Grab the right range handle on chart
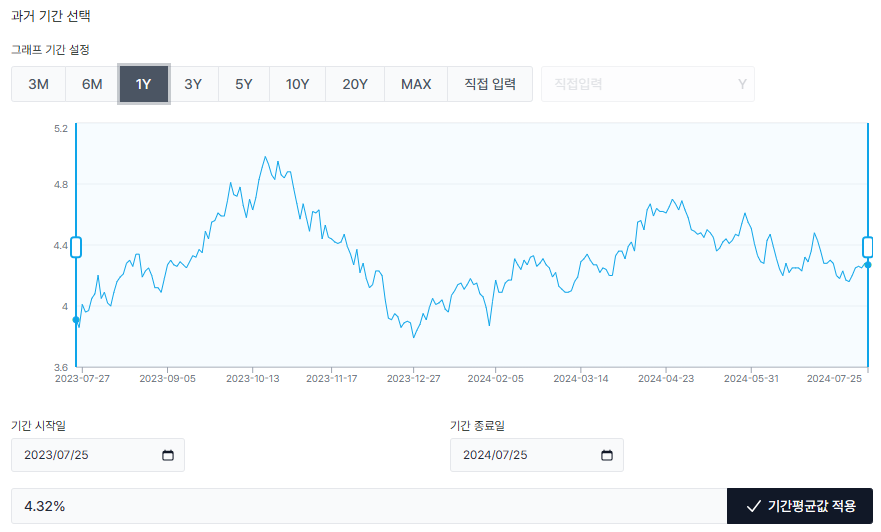This screenshot has width=881, height=532. 868,247
